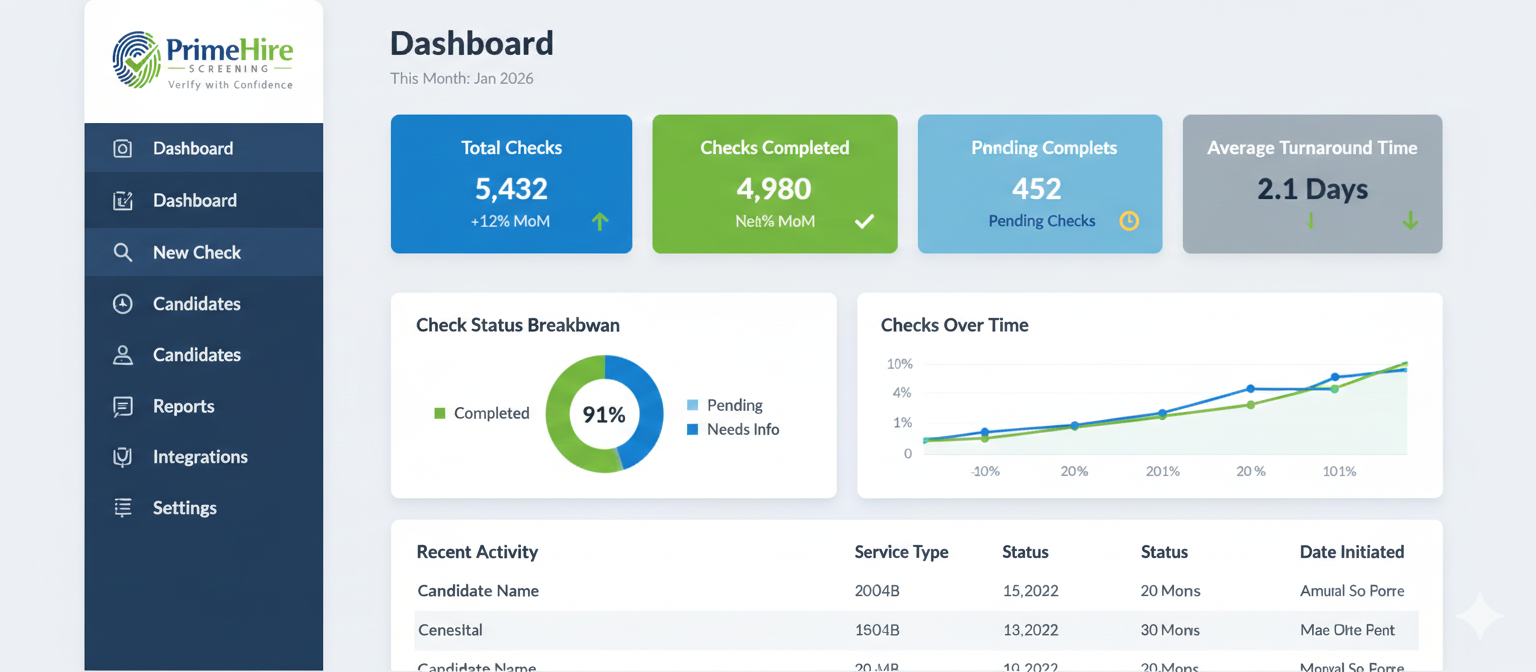Image resolution: width=1536 pixels, height=672 pixels.
Task: Click the green up arrow in Total Checks
Action: click(x=600, y=221)
